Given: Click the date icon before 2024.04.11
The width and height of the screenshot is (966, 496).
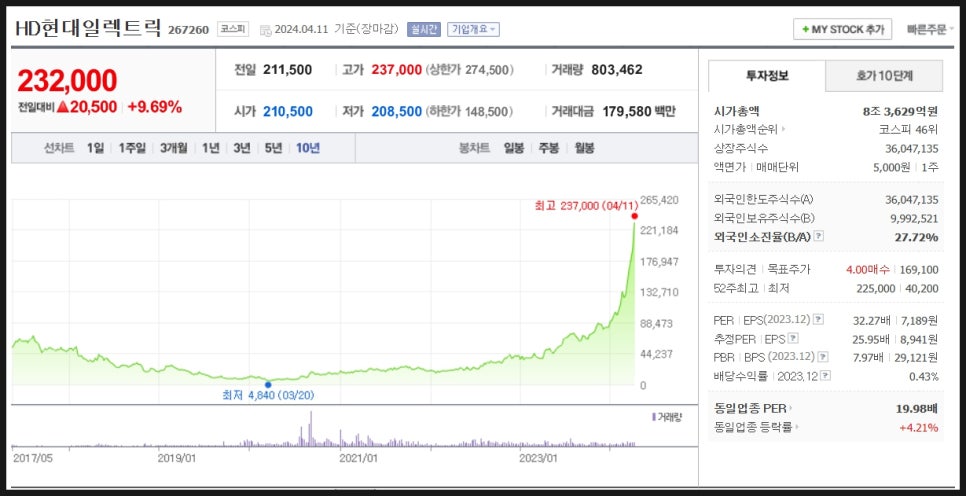Looking at the screenshot, I should (265, 30).
